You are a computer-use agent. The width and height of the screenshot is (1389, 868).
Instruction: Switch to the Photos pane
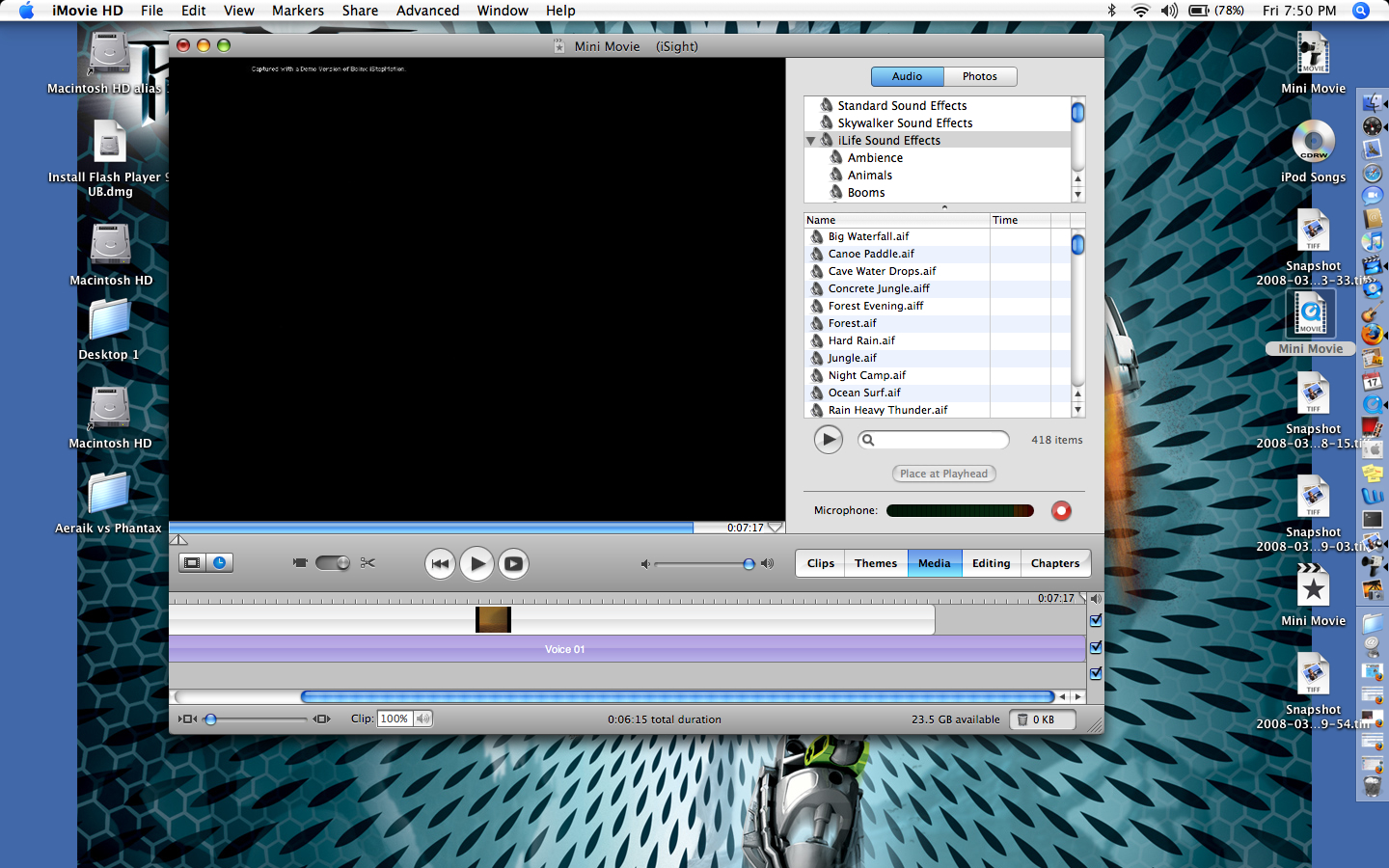click(980, 76)
